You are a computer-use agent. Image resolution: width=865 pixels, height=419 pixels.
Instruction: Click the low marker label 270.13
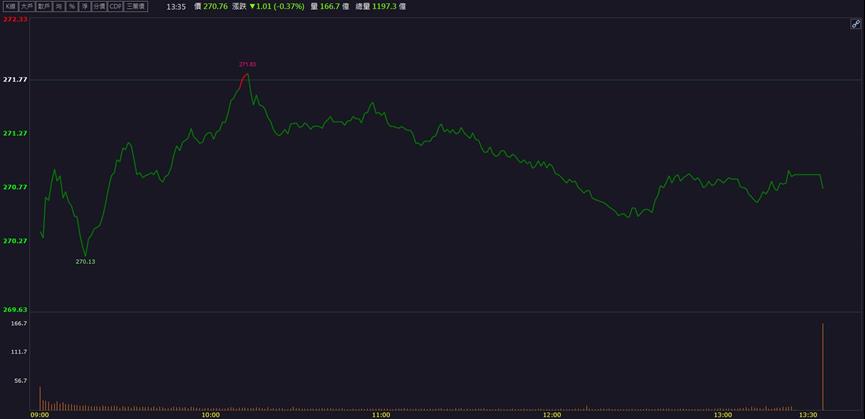pos(86,262)
